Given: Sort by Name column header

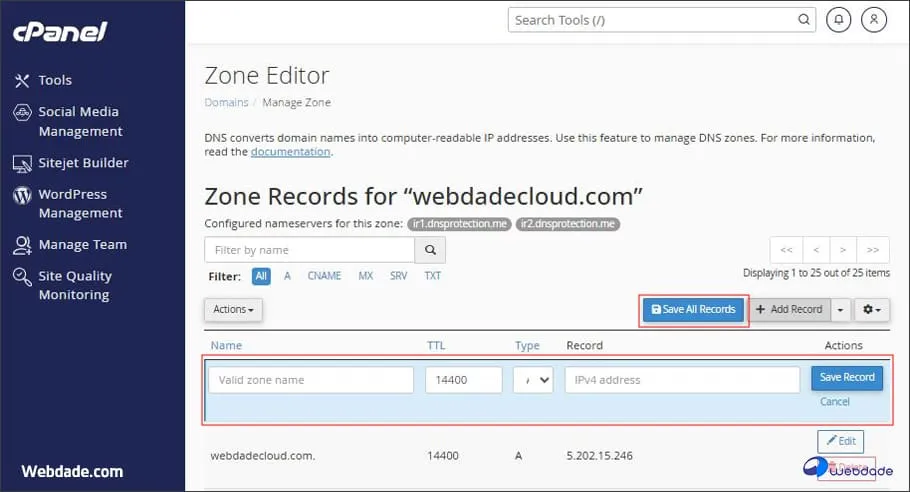Looking at the screenshot, I should [226, 346].
